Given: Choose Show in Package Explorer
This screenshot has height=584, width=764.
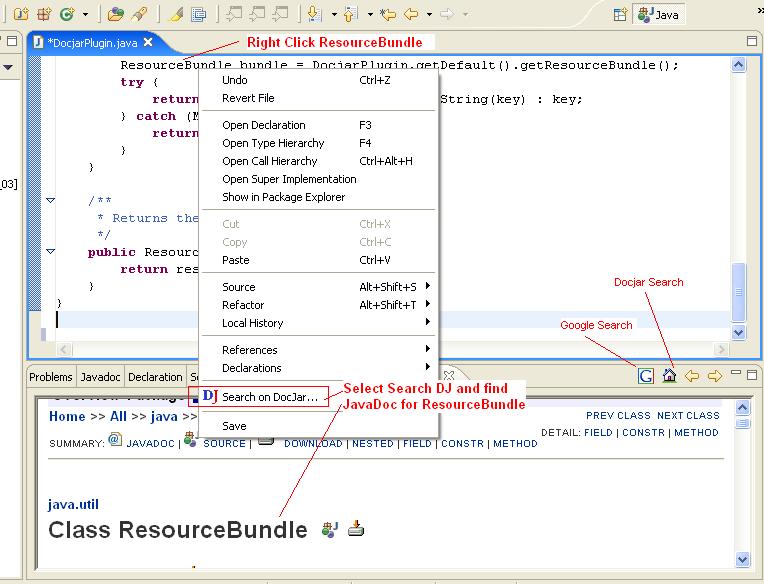Looking at the screenshot, I should point(319,197).
